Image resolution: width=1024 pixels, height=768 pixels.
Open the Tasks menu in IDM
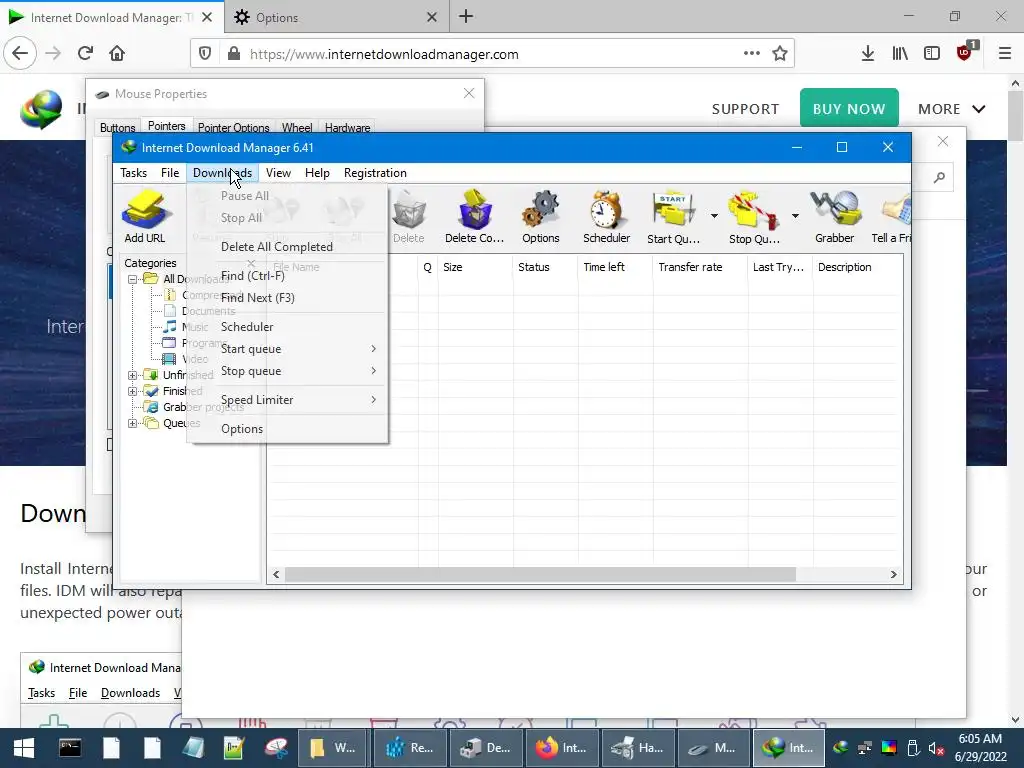point(133,172)
